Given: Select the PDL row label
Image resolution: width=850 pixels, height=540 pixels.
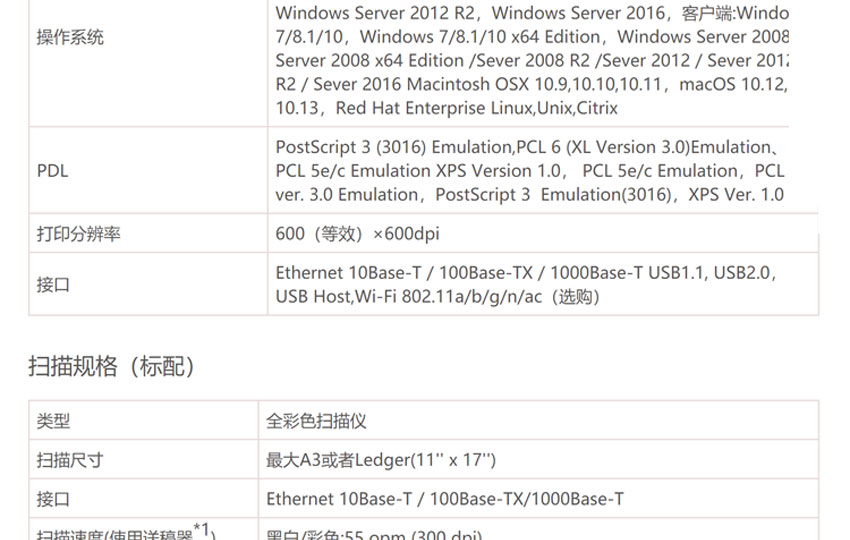Looking at the screenshot, I should 53,171.
